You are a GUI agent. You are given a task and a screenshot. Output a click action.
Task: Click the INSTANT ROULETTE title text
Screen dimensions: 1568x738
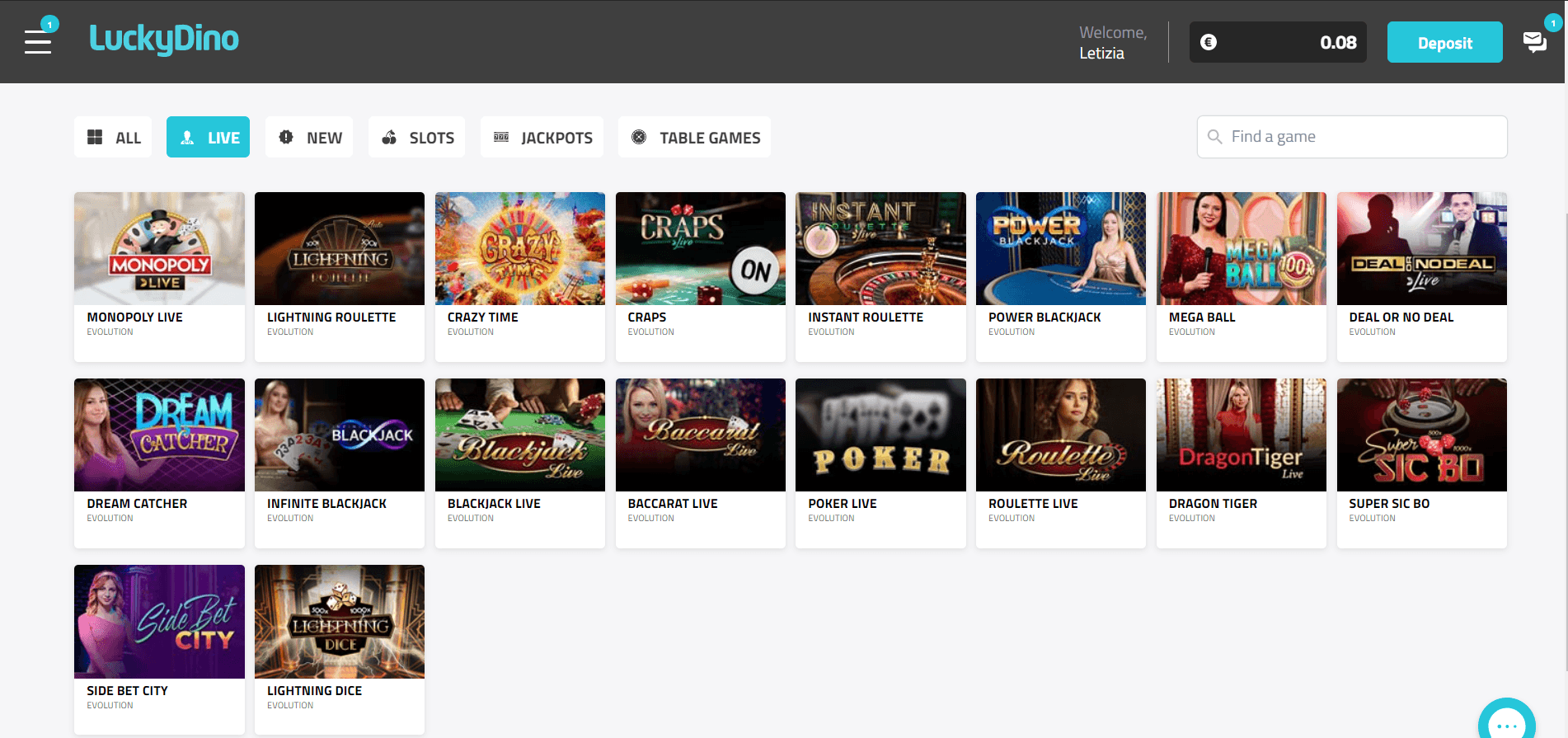click(866, 317)
